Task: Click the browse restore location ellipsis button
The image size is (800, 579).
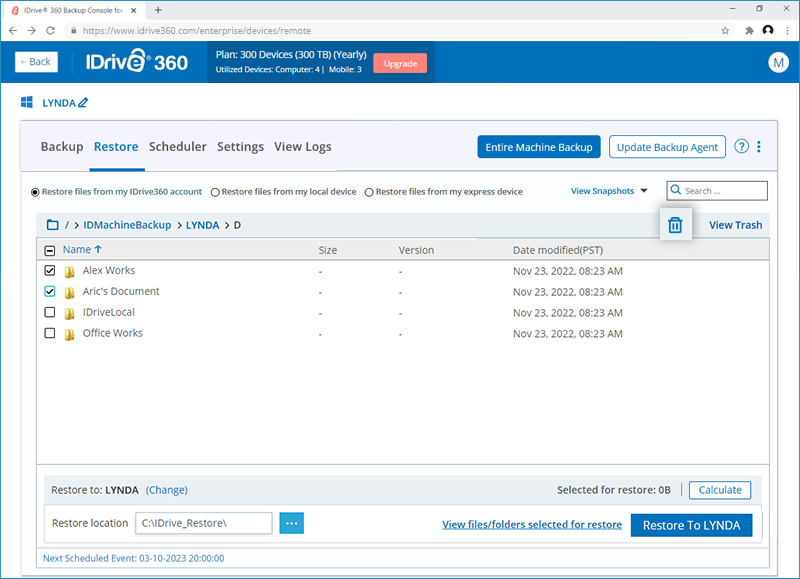Action: click(x=291, y=523)
